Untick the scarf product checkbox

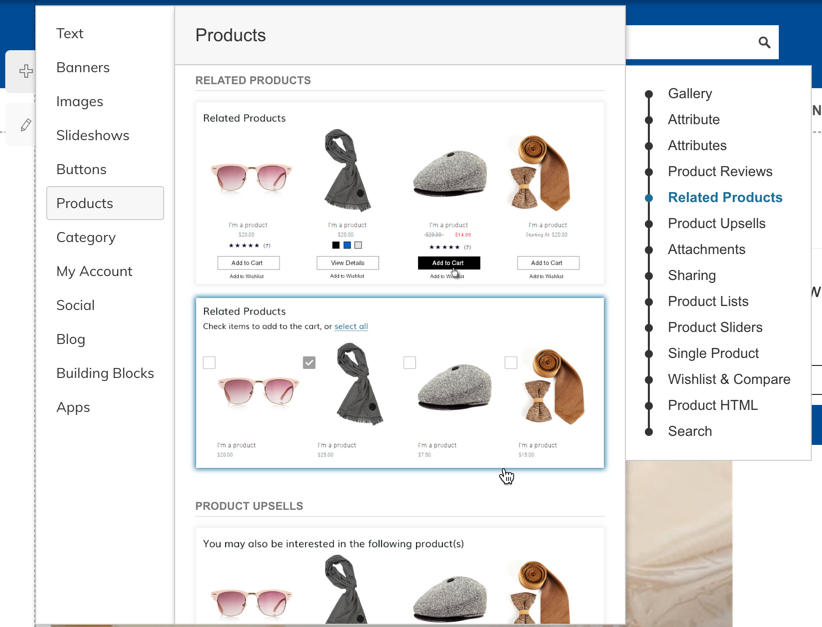[x=309, y=362]
